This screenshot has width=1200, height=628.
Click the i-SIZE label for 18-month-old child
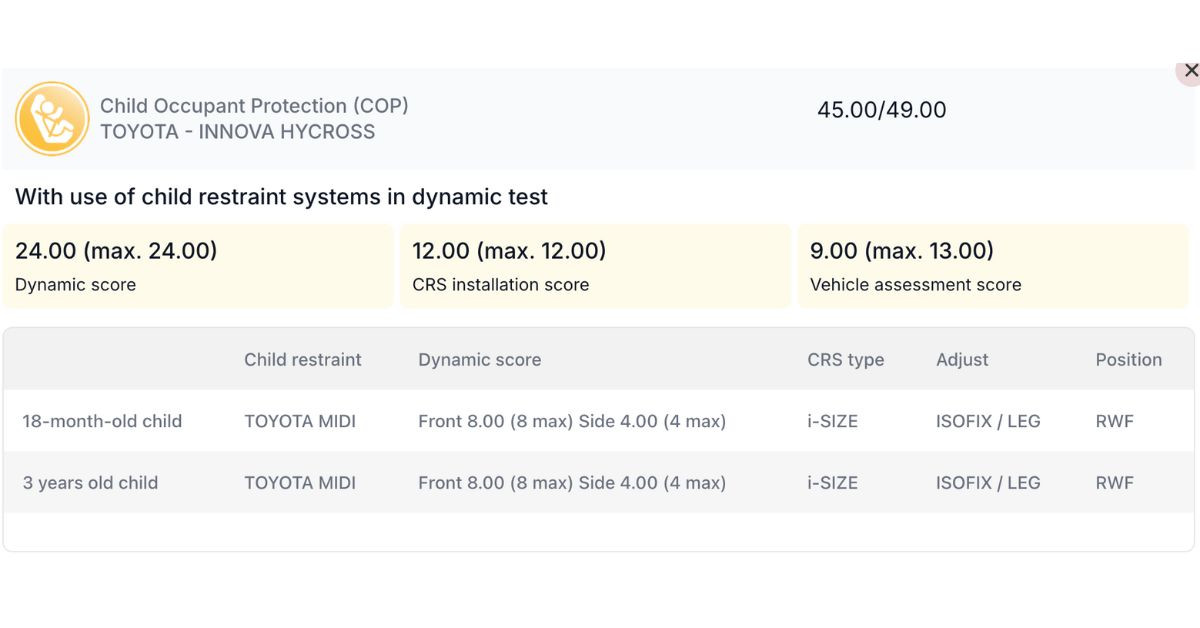834,421
